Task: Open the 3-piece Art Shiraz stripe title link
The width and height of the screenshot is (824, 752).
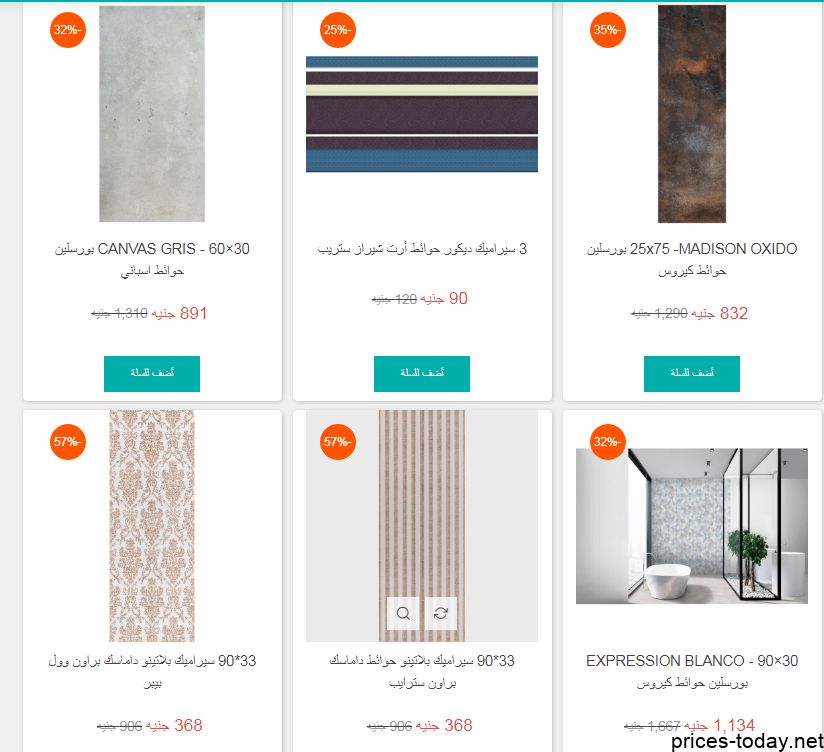Action: pyautogui.click(x=422, y=249)
